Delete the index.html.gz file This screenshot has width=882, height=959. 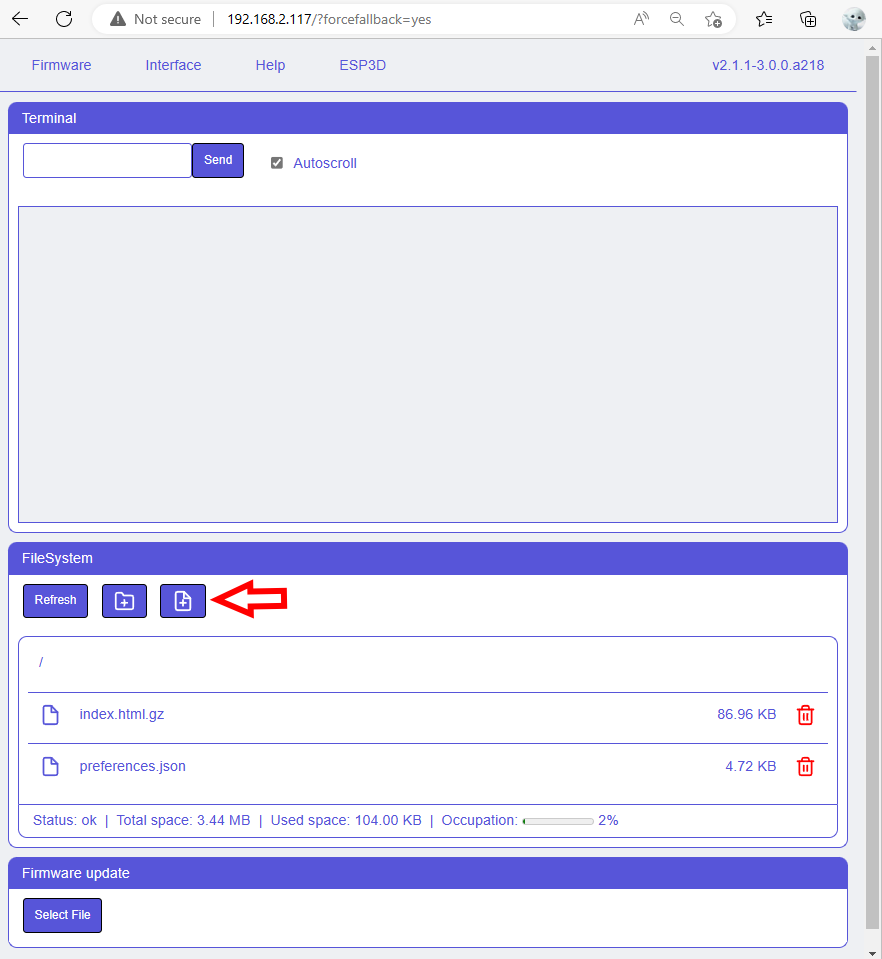[805, 715]
